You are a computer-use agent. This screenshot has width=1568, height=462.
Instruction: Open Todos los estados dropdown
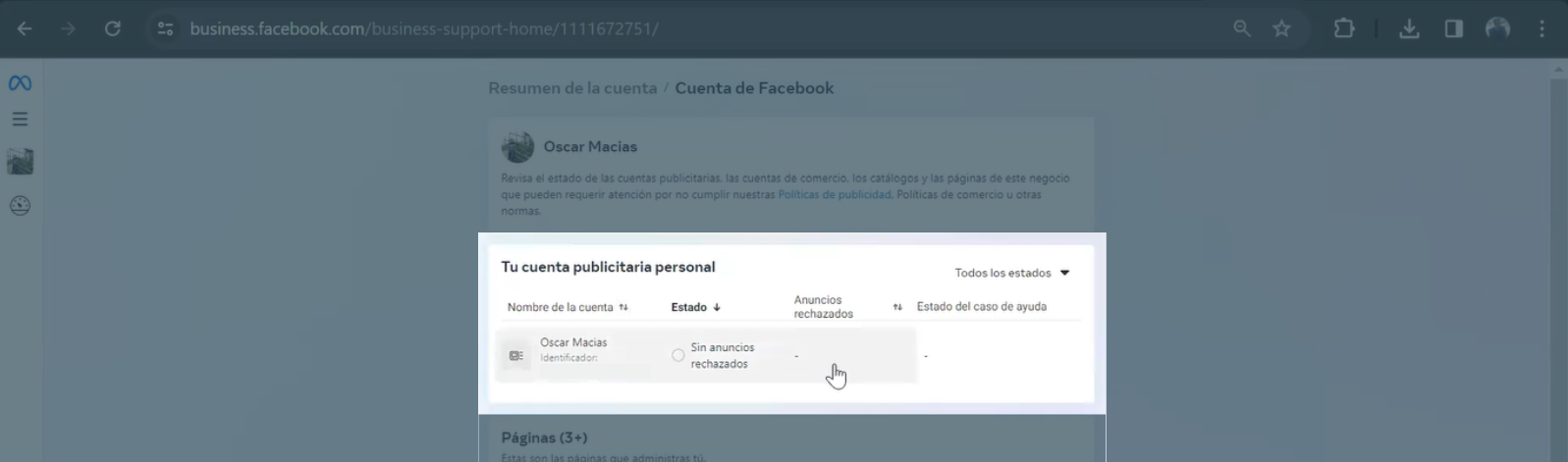(x=1012, y=273)
